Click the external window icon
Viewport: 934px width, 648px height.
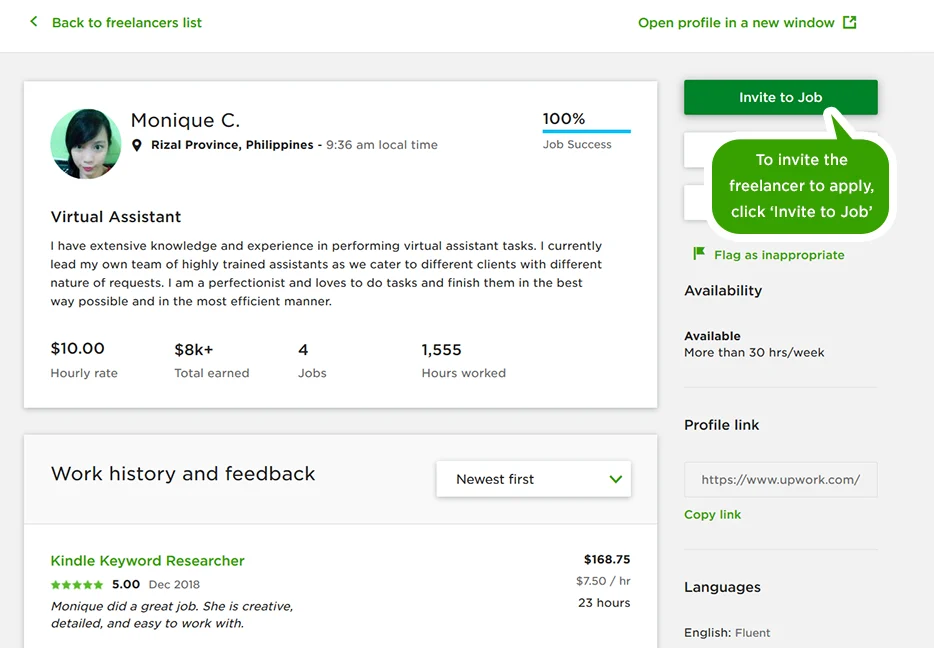click(x=849, y=22)
